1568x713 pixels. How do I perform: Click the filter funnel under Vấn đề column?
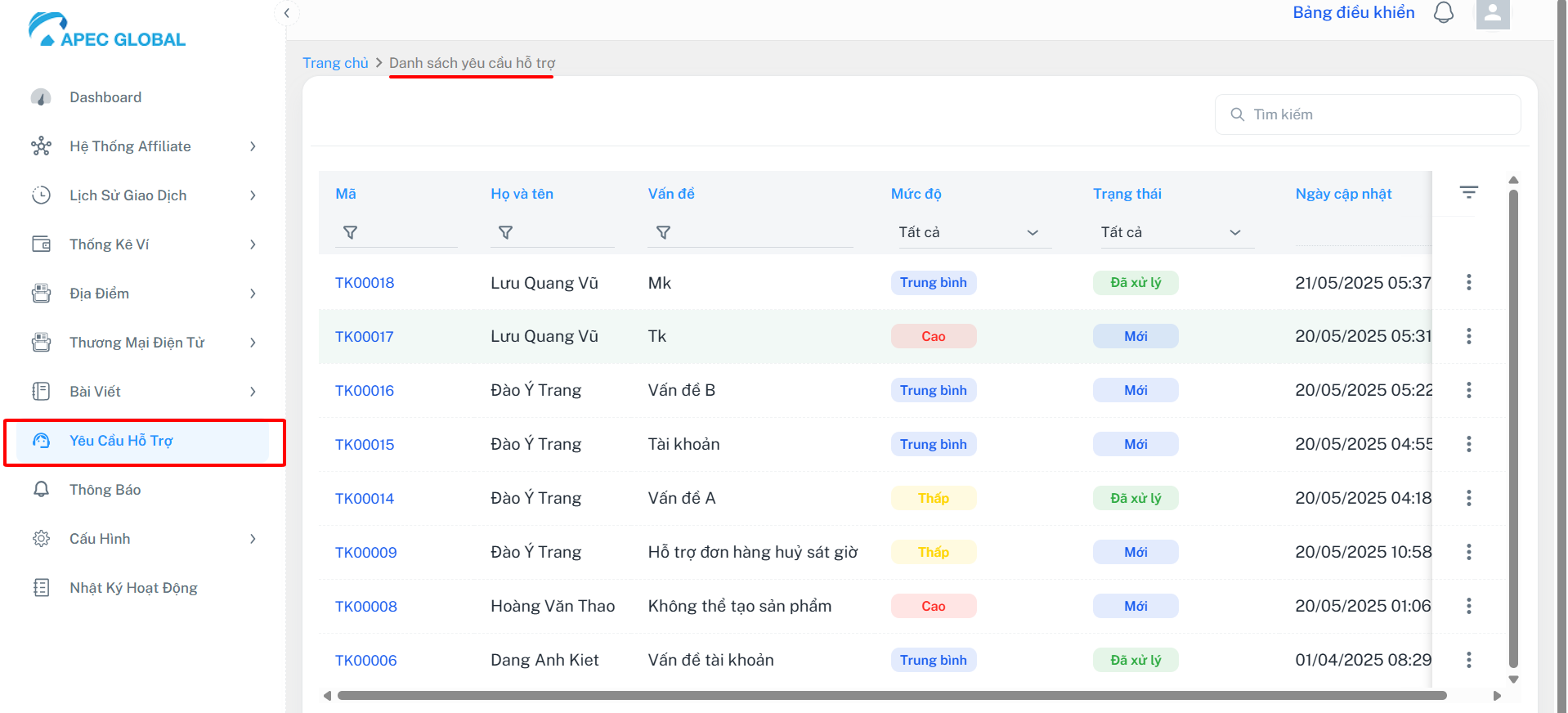[x=663, y=233]
